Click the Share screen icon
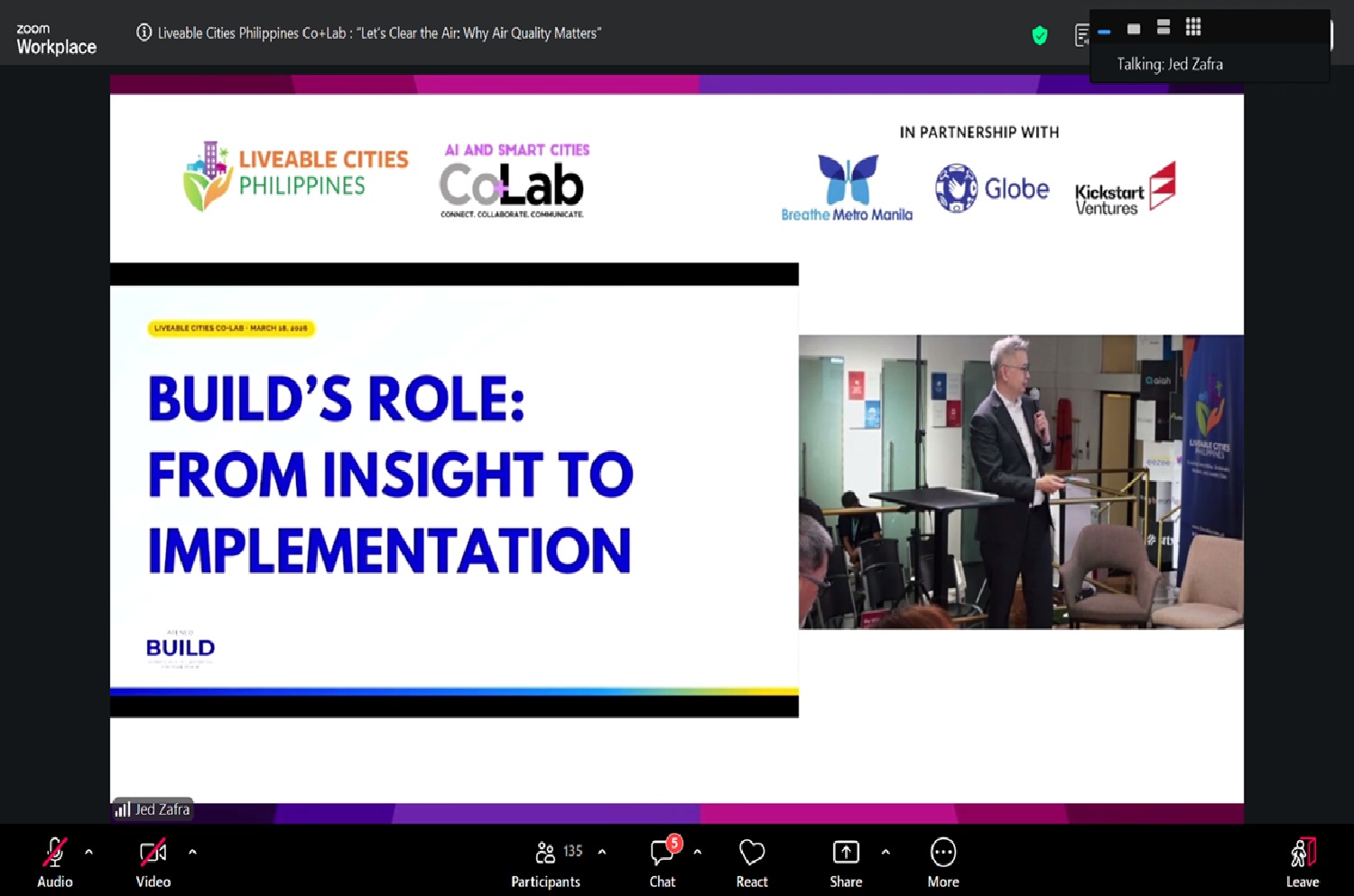 846,853
